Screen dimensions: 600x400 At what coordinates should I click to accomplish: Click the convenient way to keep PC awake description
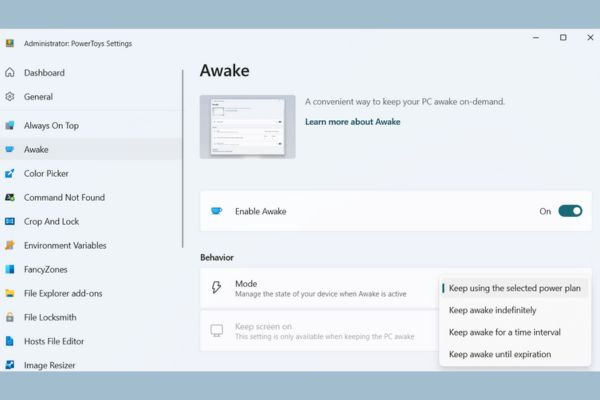[405, 101]
